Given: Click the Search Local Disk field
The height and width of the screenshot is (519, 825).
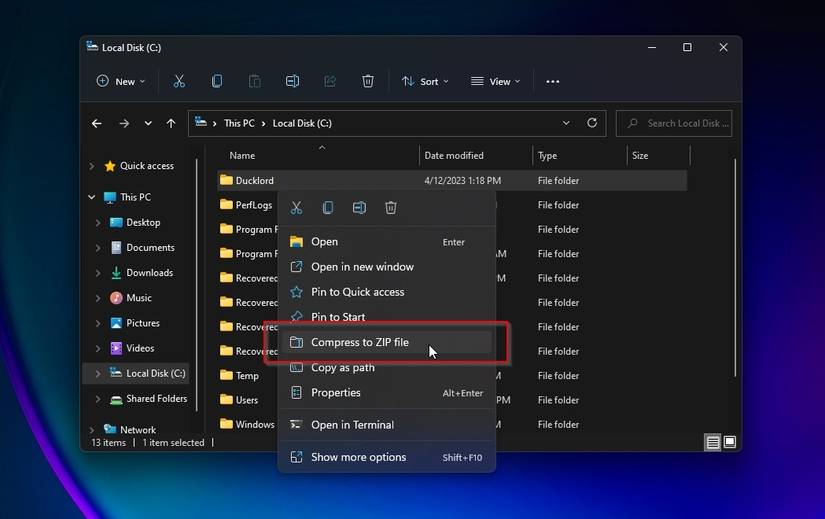Looking at the screenshot, I should (674, 123).
